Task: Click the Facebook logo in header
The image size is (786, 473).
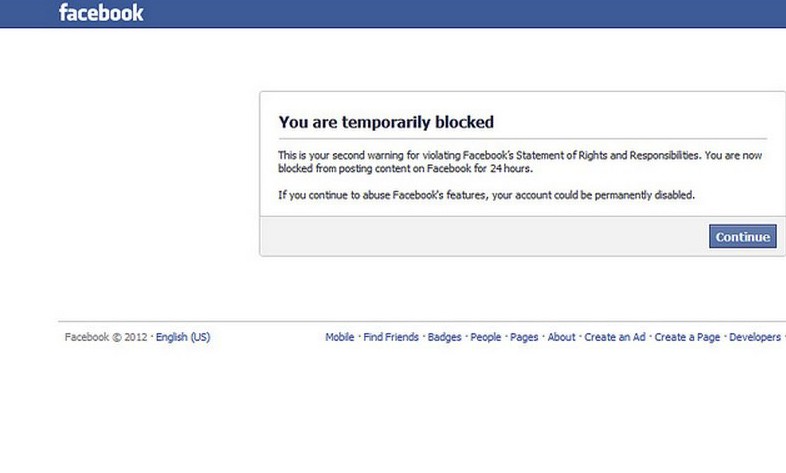Action: 101,13
